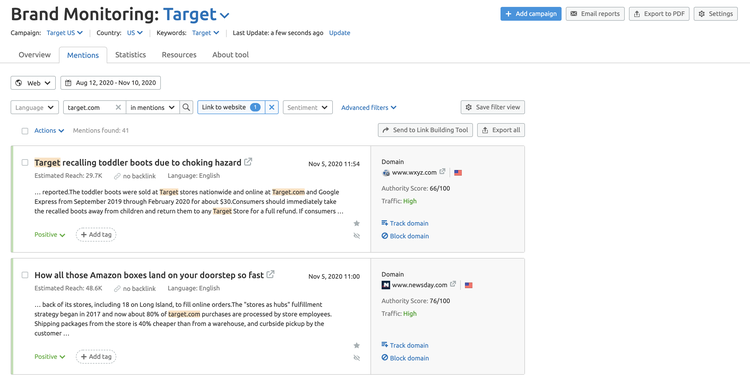
Task: Open www.newsday.com external link icon
Action: [453, 284]
